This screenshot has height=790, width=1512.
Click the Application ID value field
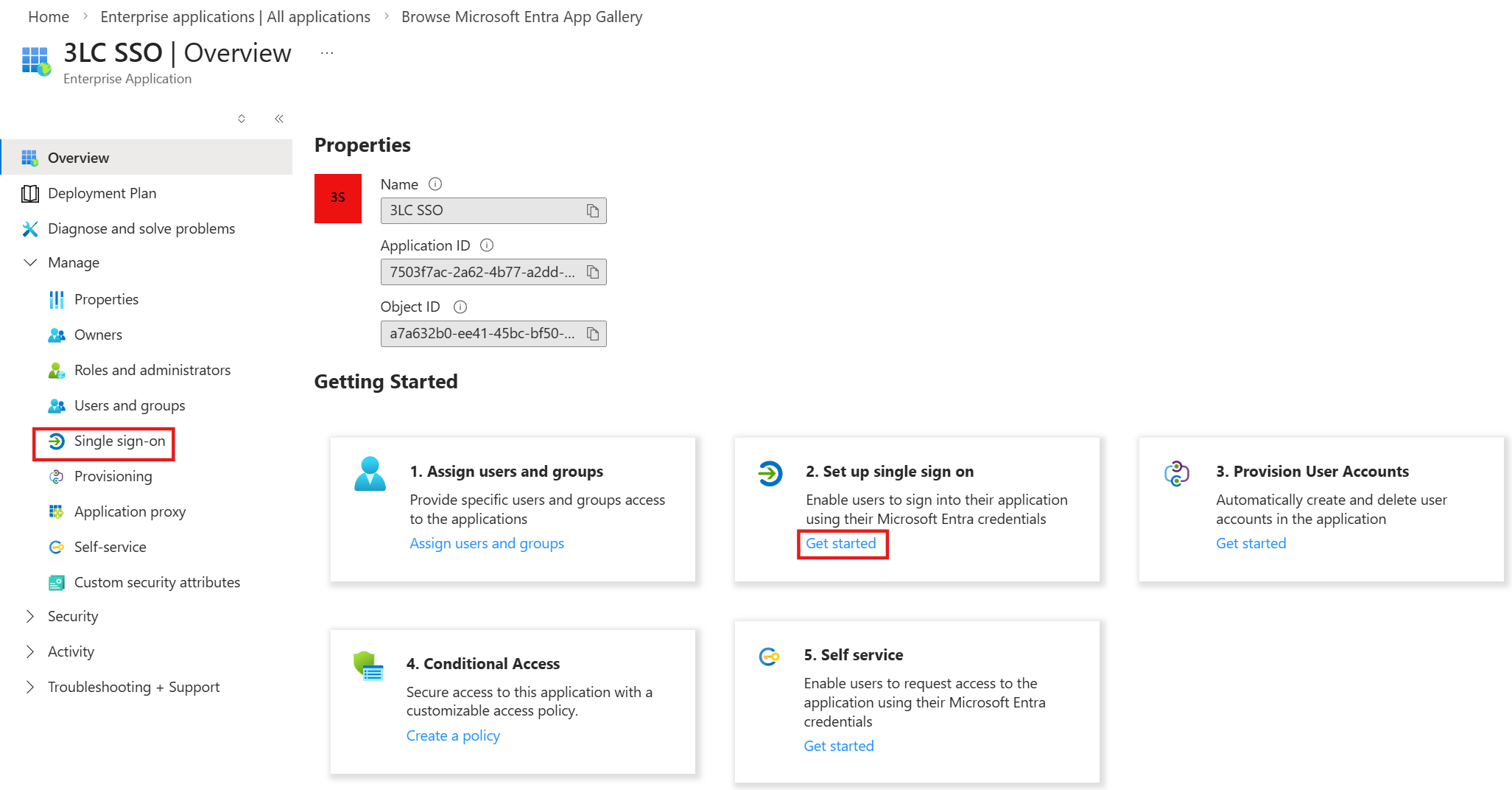pyautogui.click(x=493, y=272)
